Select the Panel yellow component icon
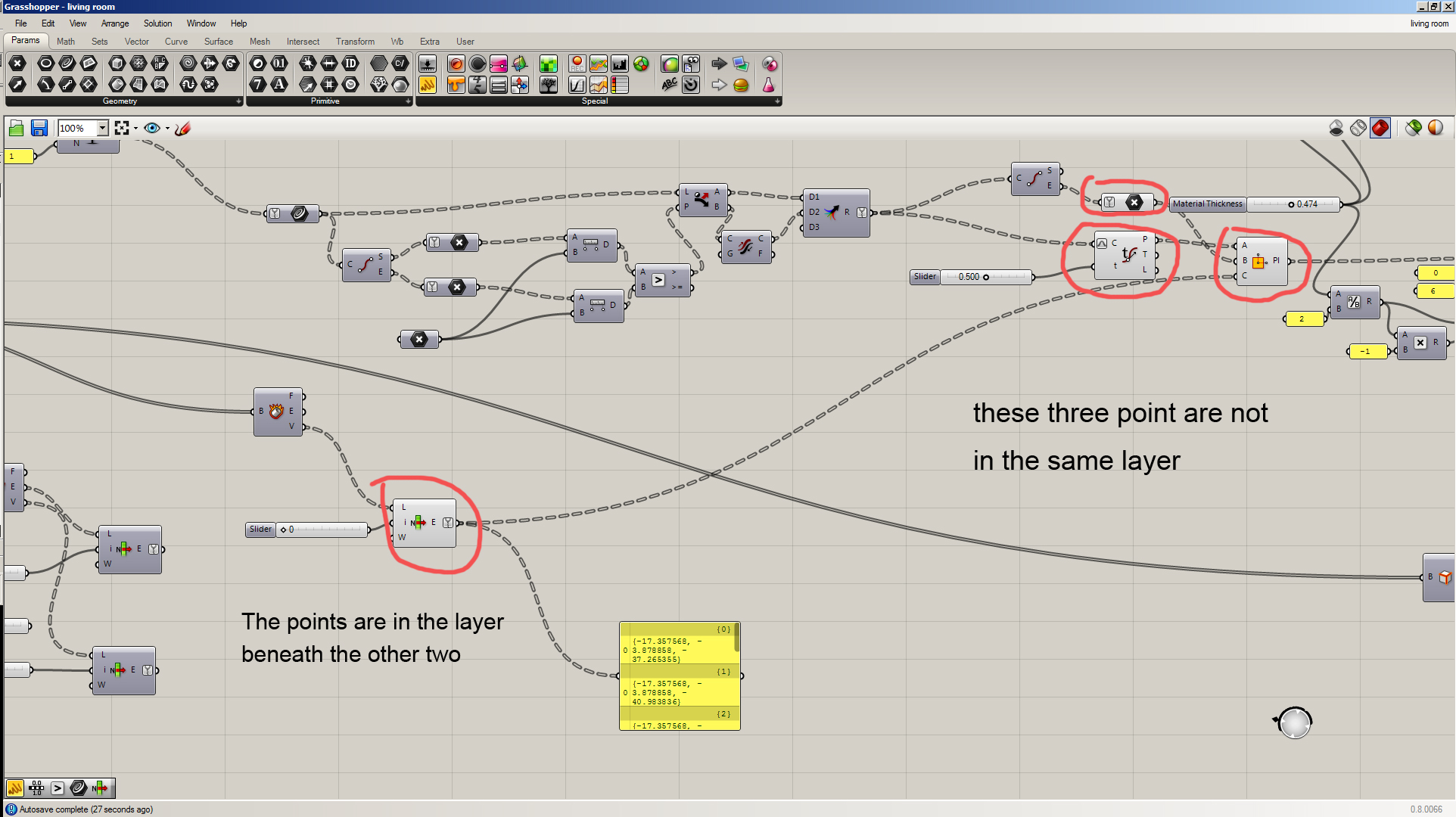The height and width of the screenshot is (817, 1456). pyautogui.click(x=428, y=85)
